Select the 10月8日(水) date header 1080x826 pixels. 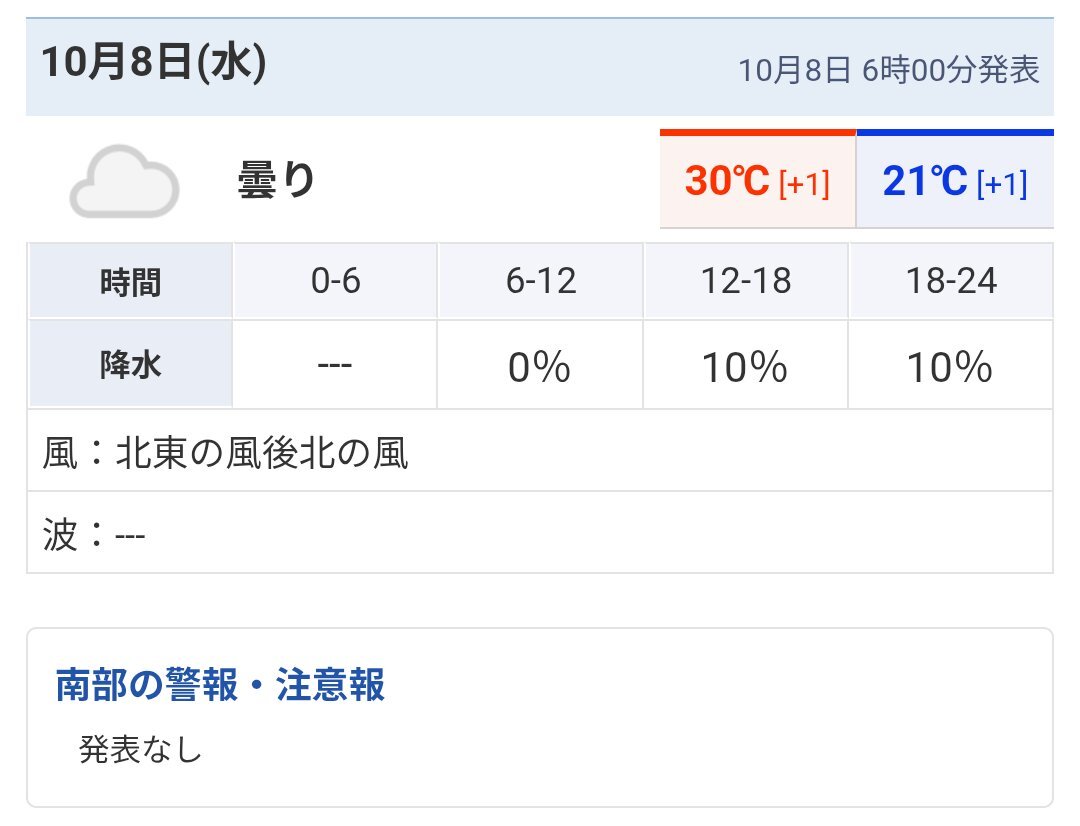click(153, 65)
